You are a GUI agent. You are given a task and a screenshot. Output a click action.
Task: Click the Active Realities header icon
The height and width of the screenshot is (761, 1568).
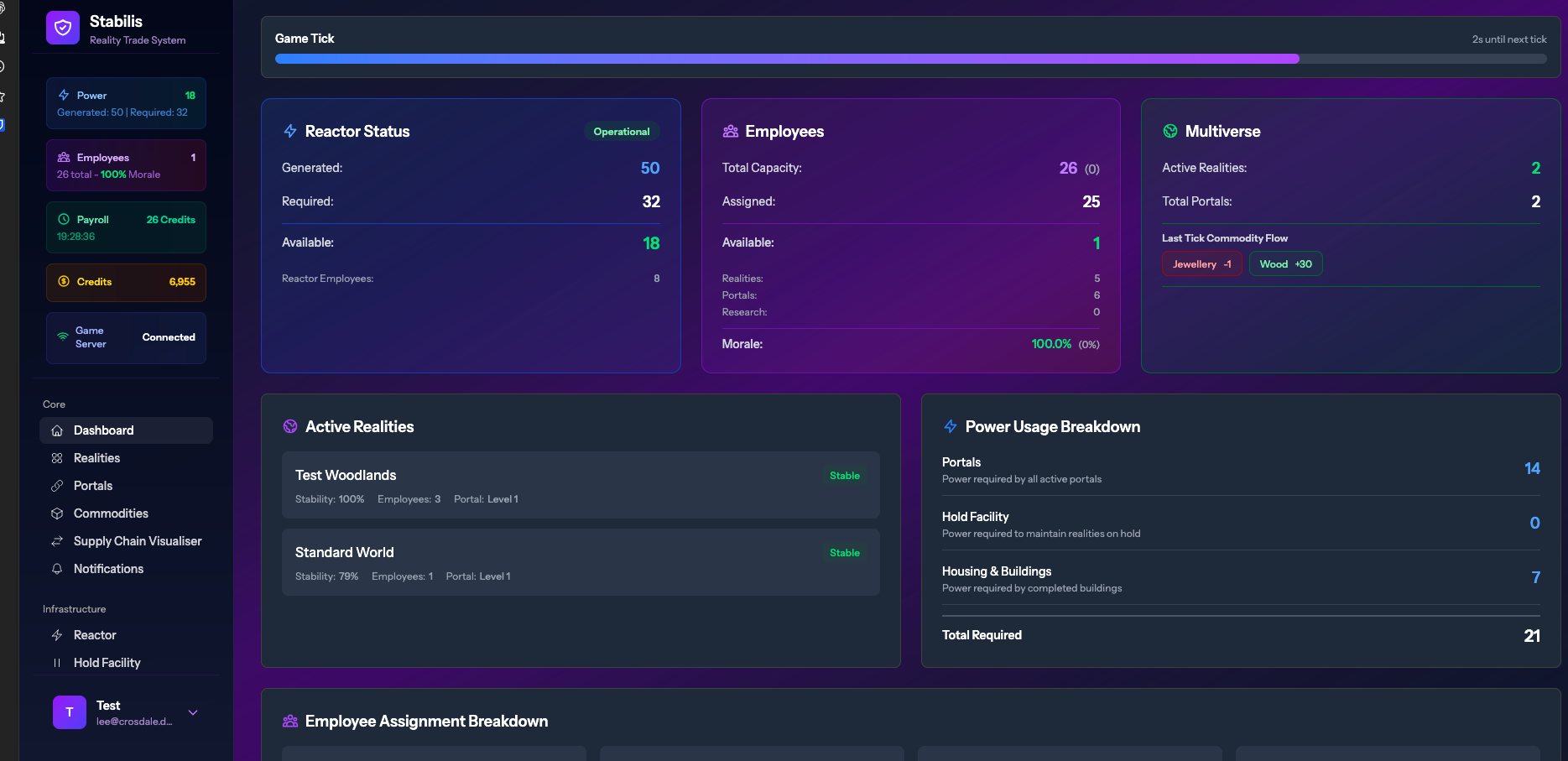(290, 426)
